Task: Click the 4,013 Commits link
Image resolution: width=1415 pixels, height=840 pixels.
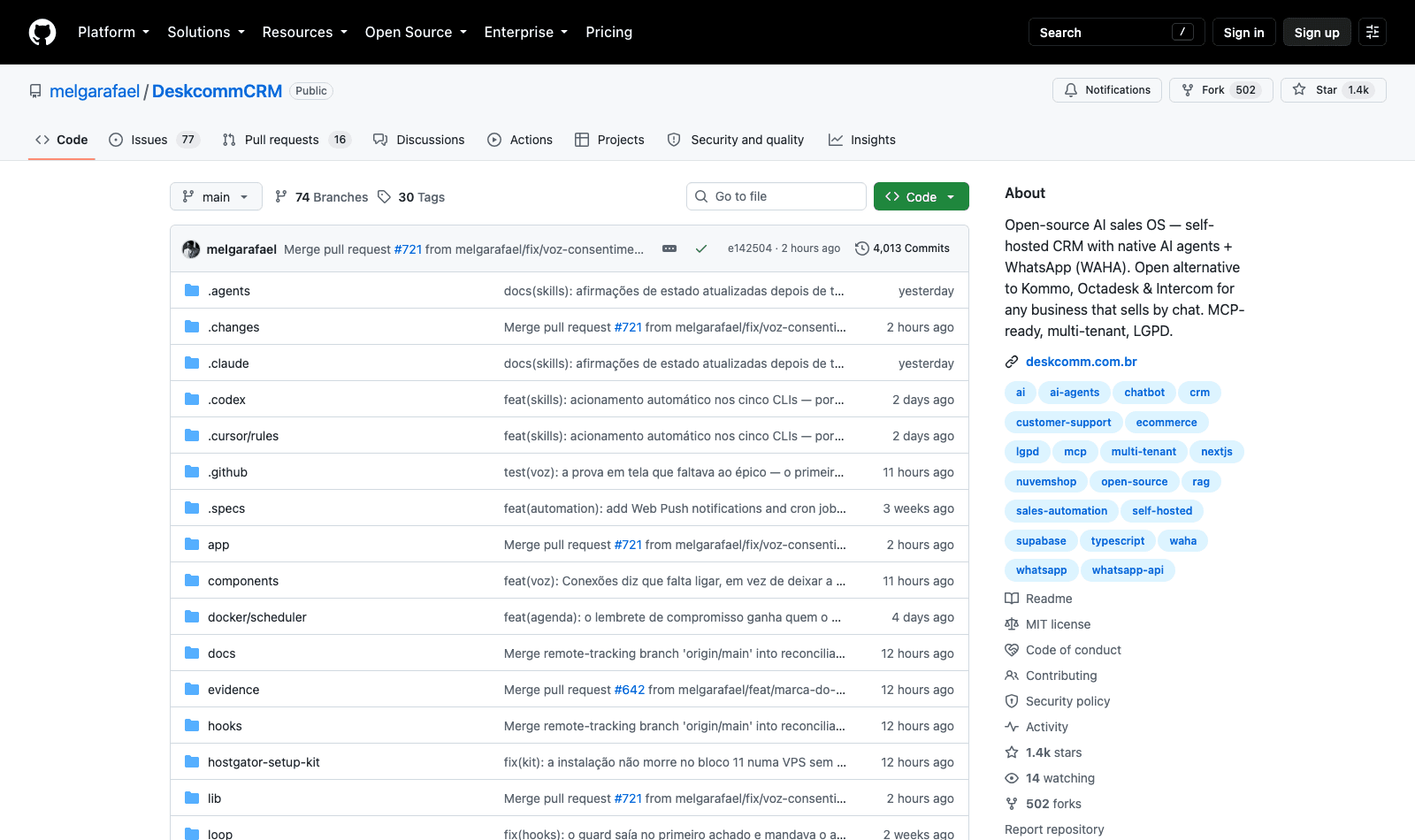Action: (x=903, y=248)
